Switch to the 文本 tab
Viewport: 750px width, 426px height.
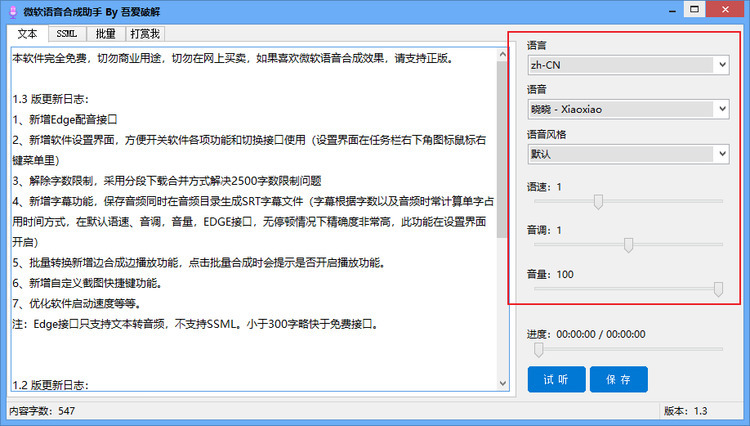[27, 33]
